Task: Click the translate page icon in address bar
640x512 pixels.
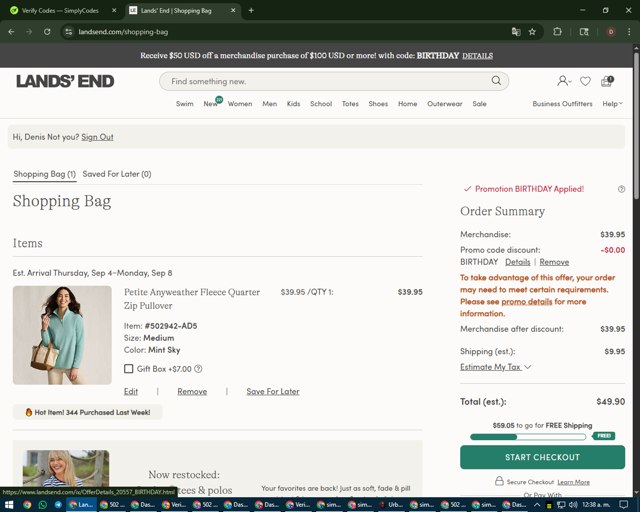Action: tap(516, 32)
